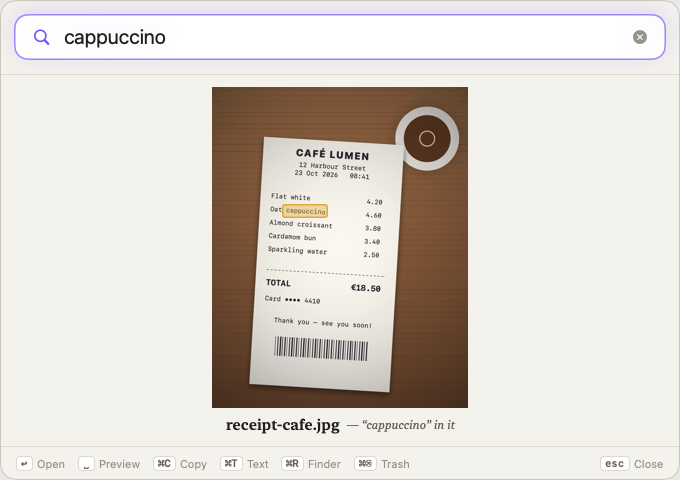Click the Preview action label
The image size is (680, 480).
(x=119, y=464)
